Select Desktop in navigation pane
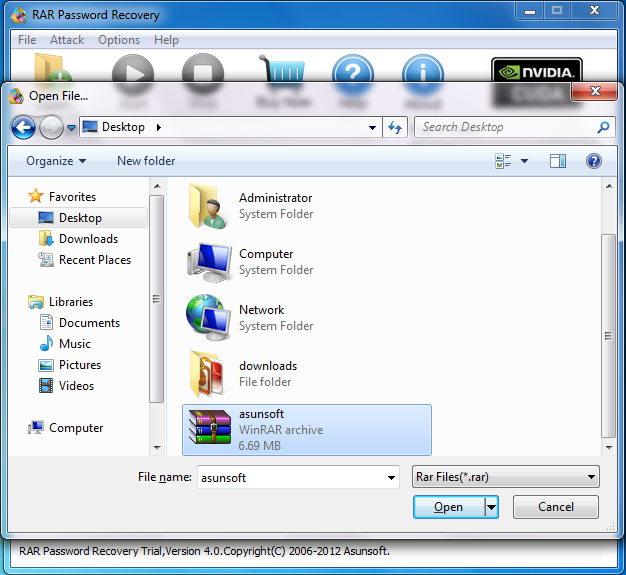Image resolution: width=626 pixels, height=575 pixels. [x=80, y=218]
